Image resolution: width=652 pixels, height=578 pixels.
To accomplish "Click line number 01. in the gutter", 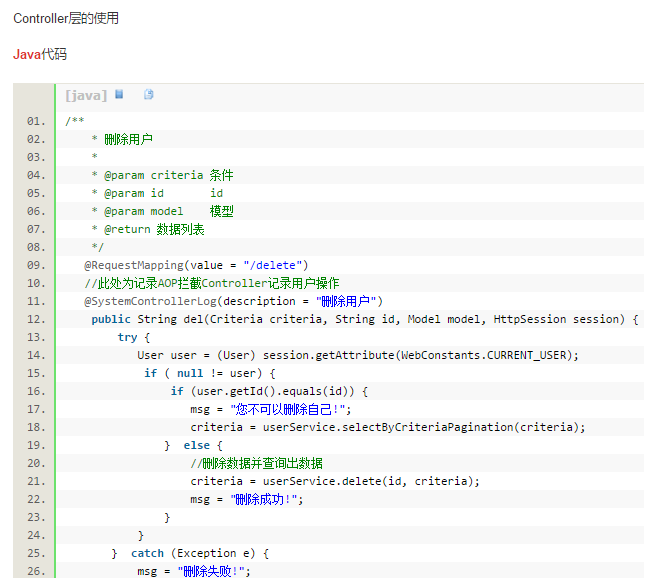I will [36, 121].
